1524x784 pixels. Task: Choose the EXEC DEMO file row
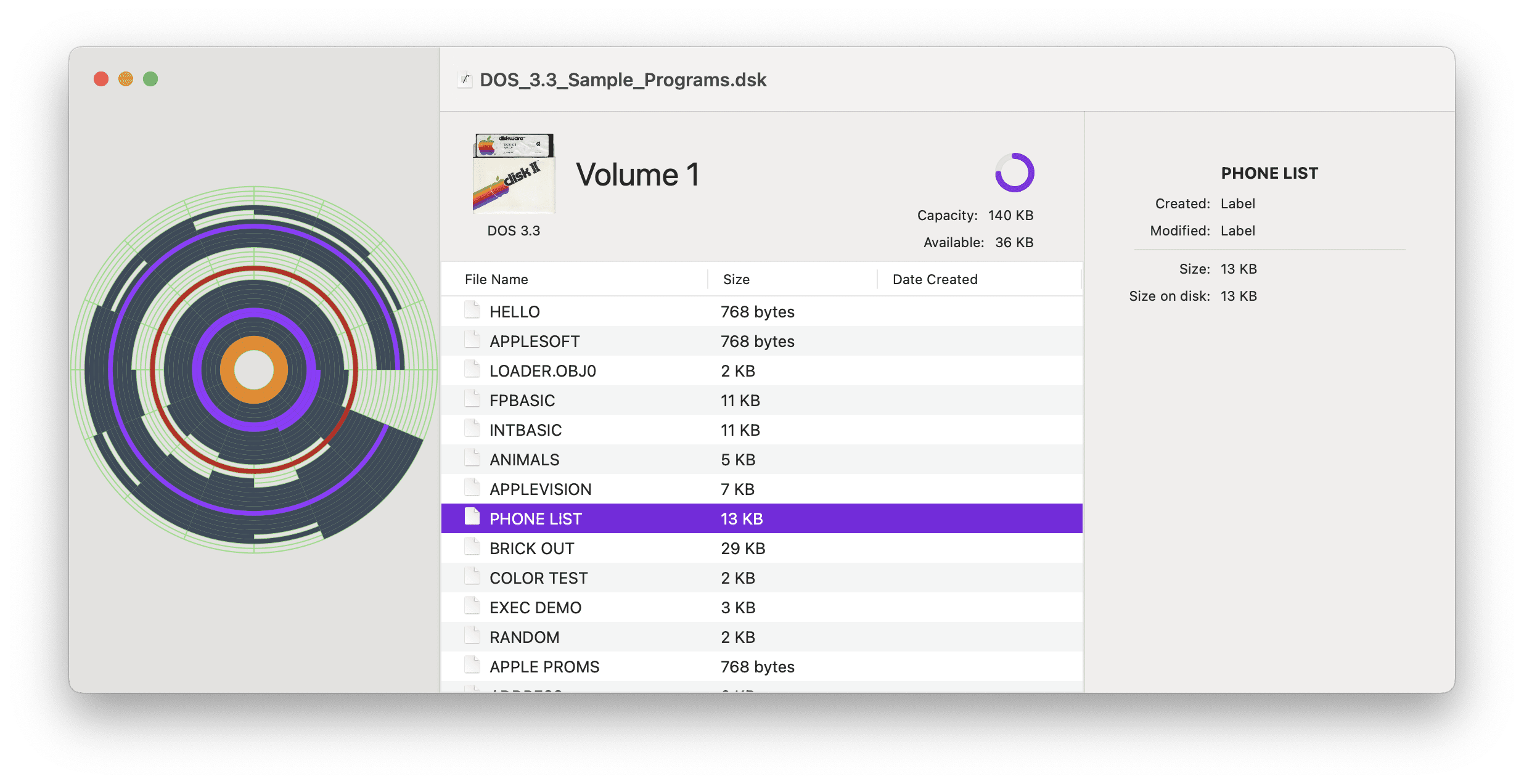point(762,607)
